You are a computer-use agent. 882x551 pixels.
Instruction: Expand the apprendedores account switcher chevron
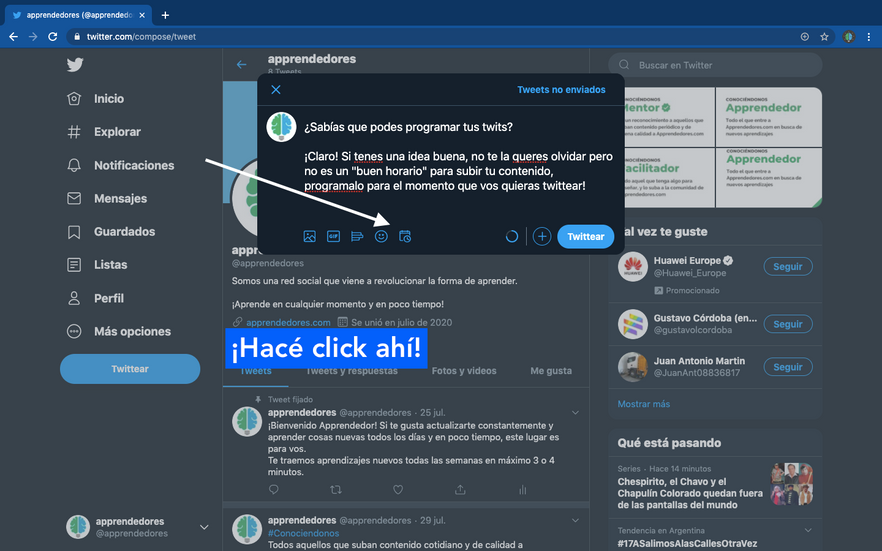(x=204, y=527)
